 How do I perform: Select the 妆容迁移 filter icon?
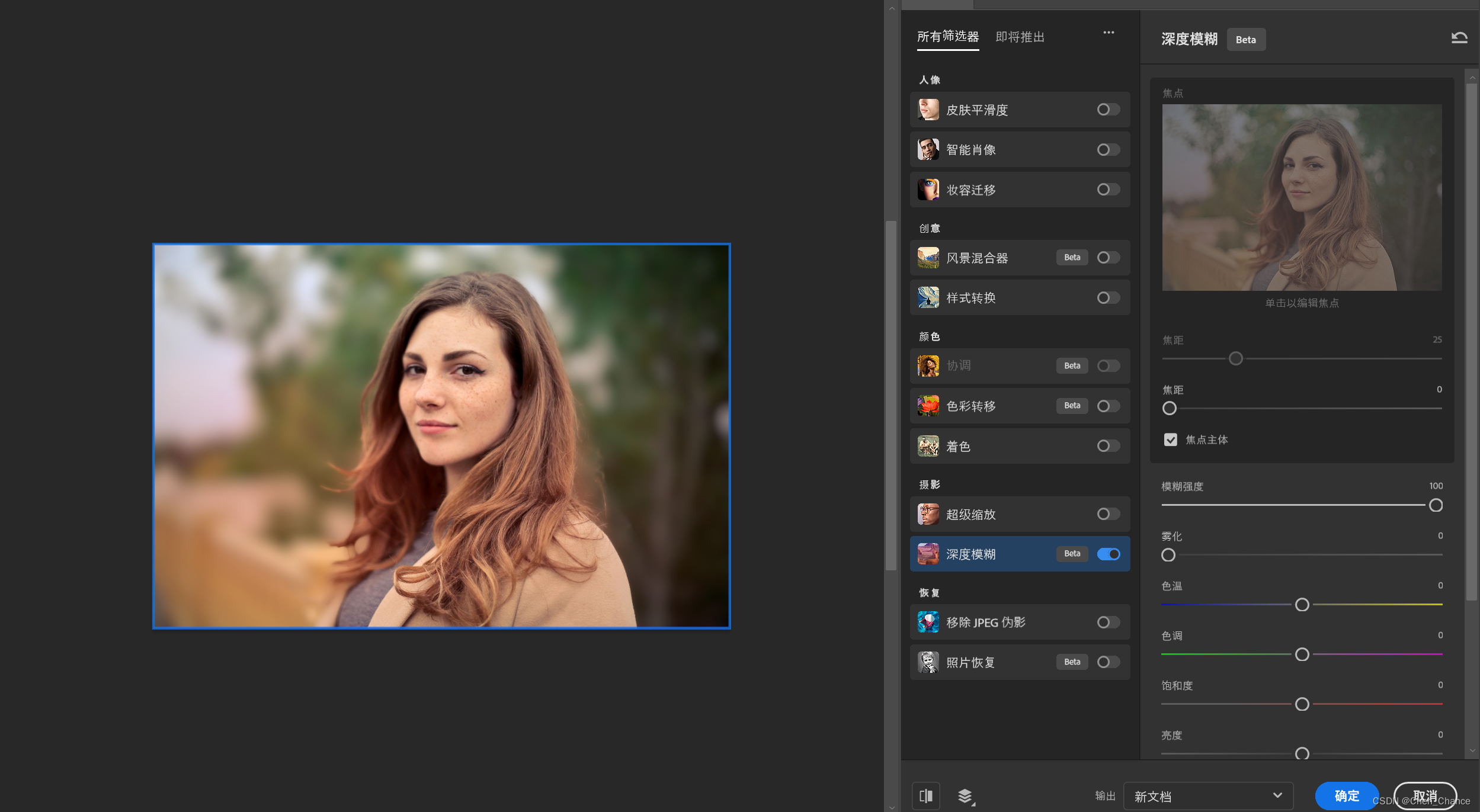click(928, 190)
